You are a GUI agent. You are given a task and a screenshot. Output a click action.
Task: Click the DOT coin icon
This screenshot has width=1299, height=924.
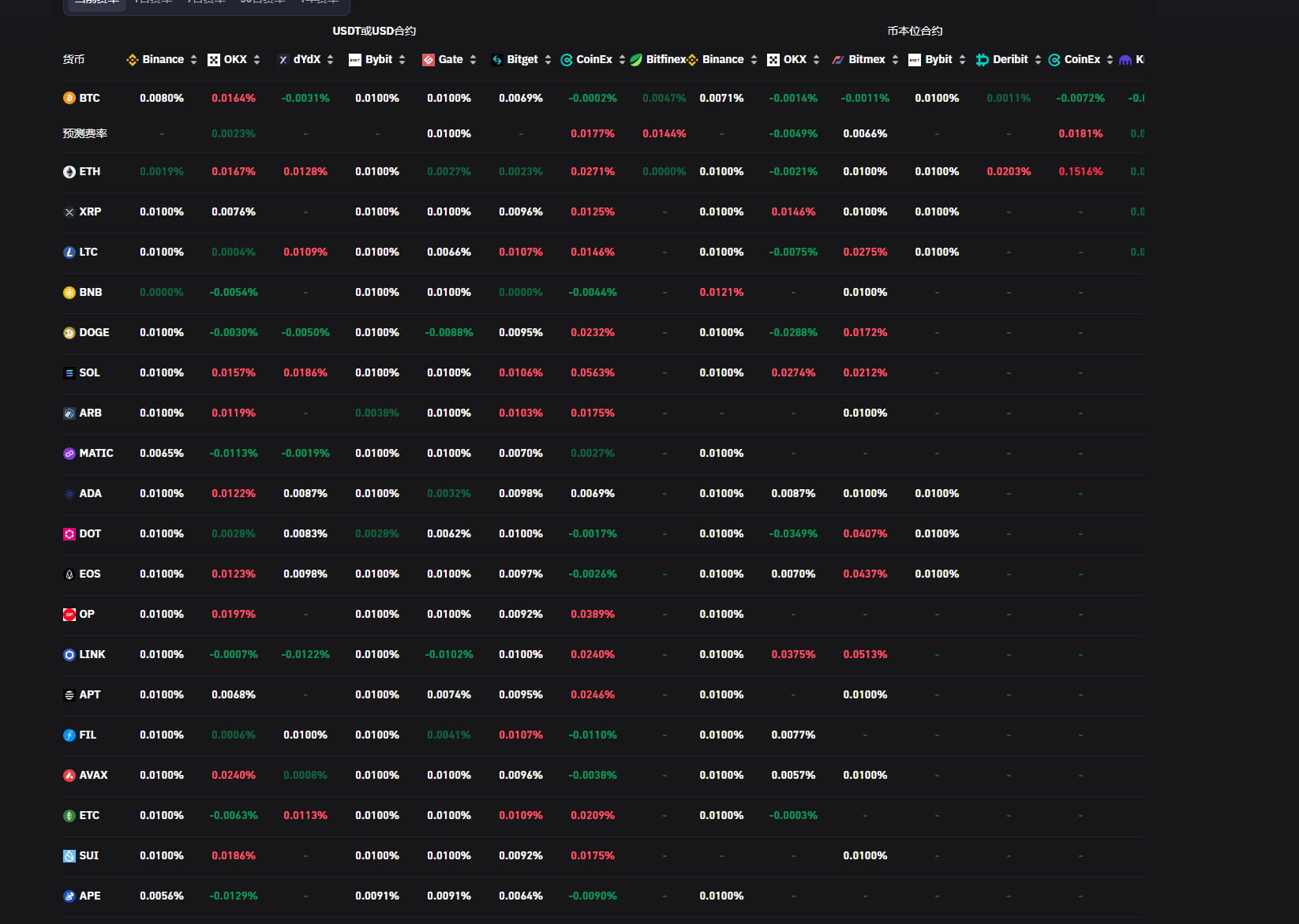[69, 533]
